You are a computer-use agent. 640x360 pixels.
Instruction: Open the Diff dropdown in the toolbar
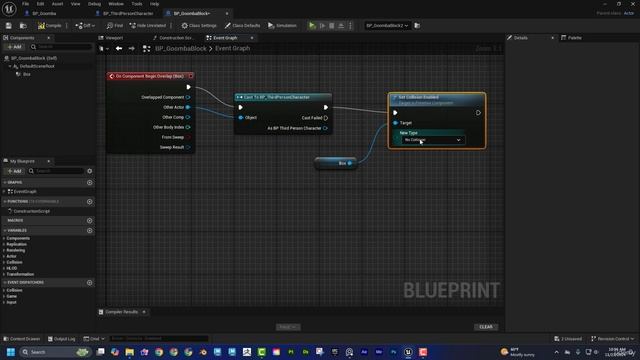(85, 26)
